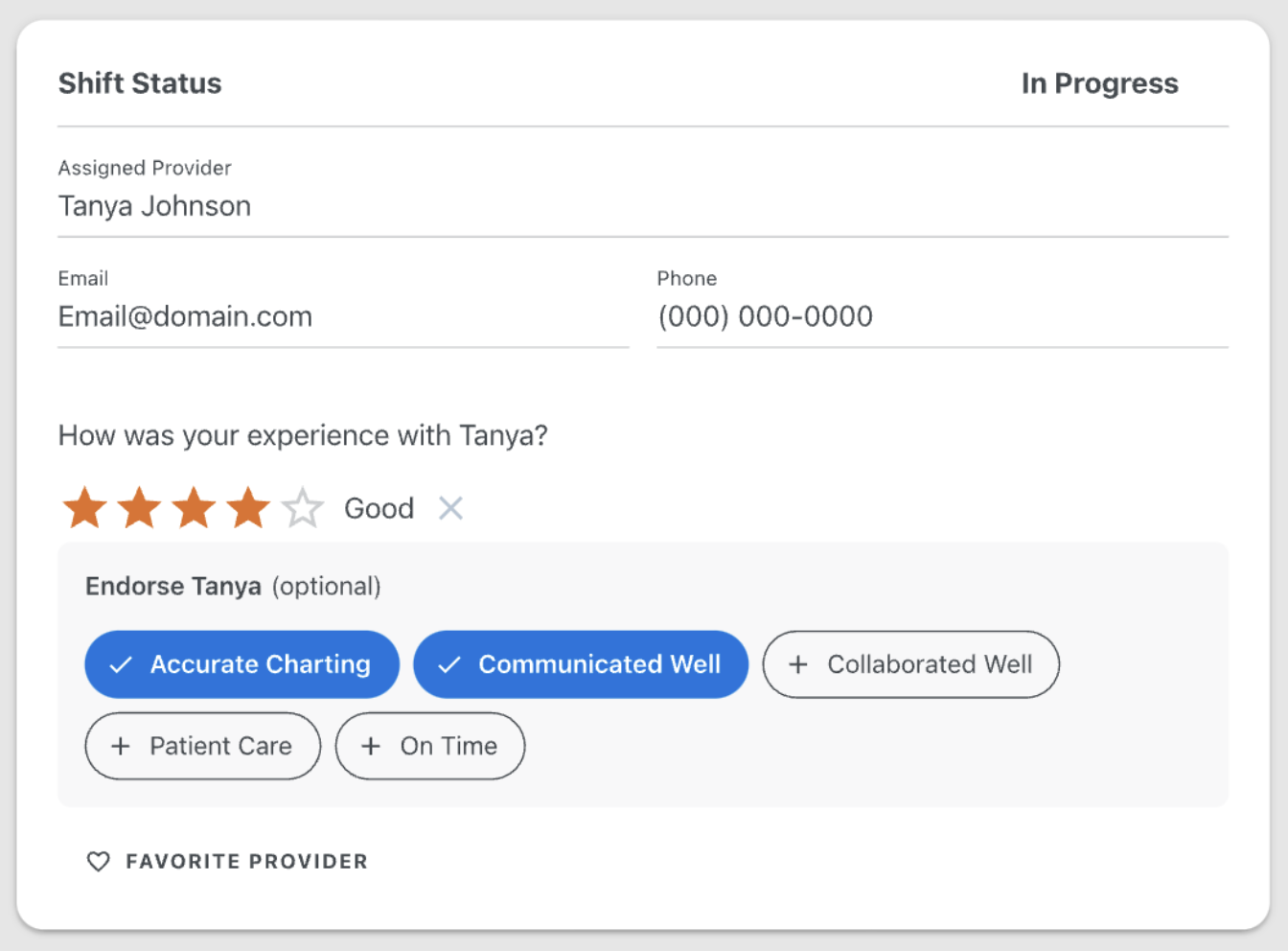1288x951 pixels.
Task: Click the heart icon to favorite provider
Action: (x=99, y=861)
